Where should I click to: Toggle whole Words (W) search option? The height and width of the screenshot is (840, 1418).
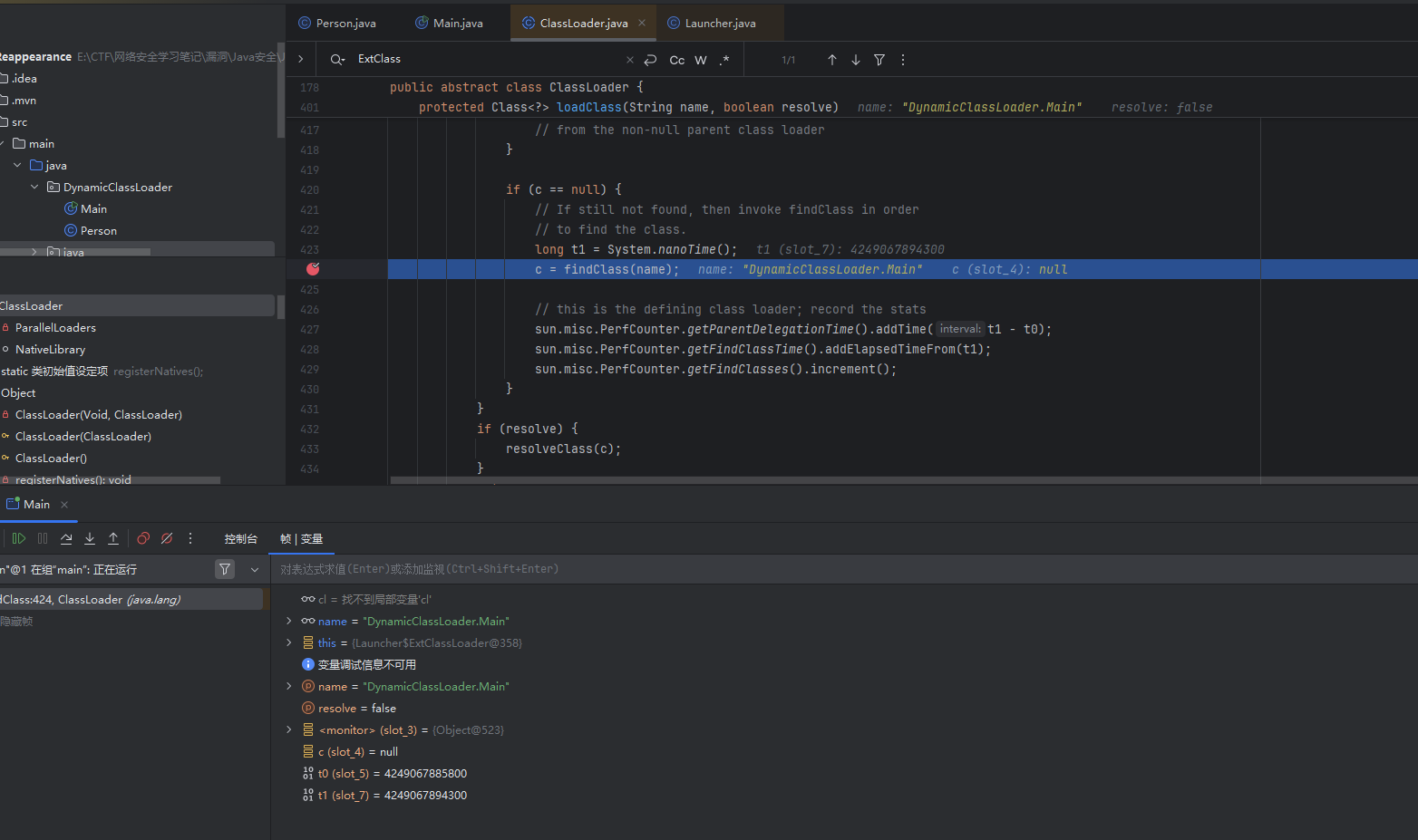(x=700, y=60)
